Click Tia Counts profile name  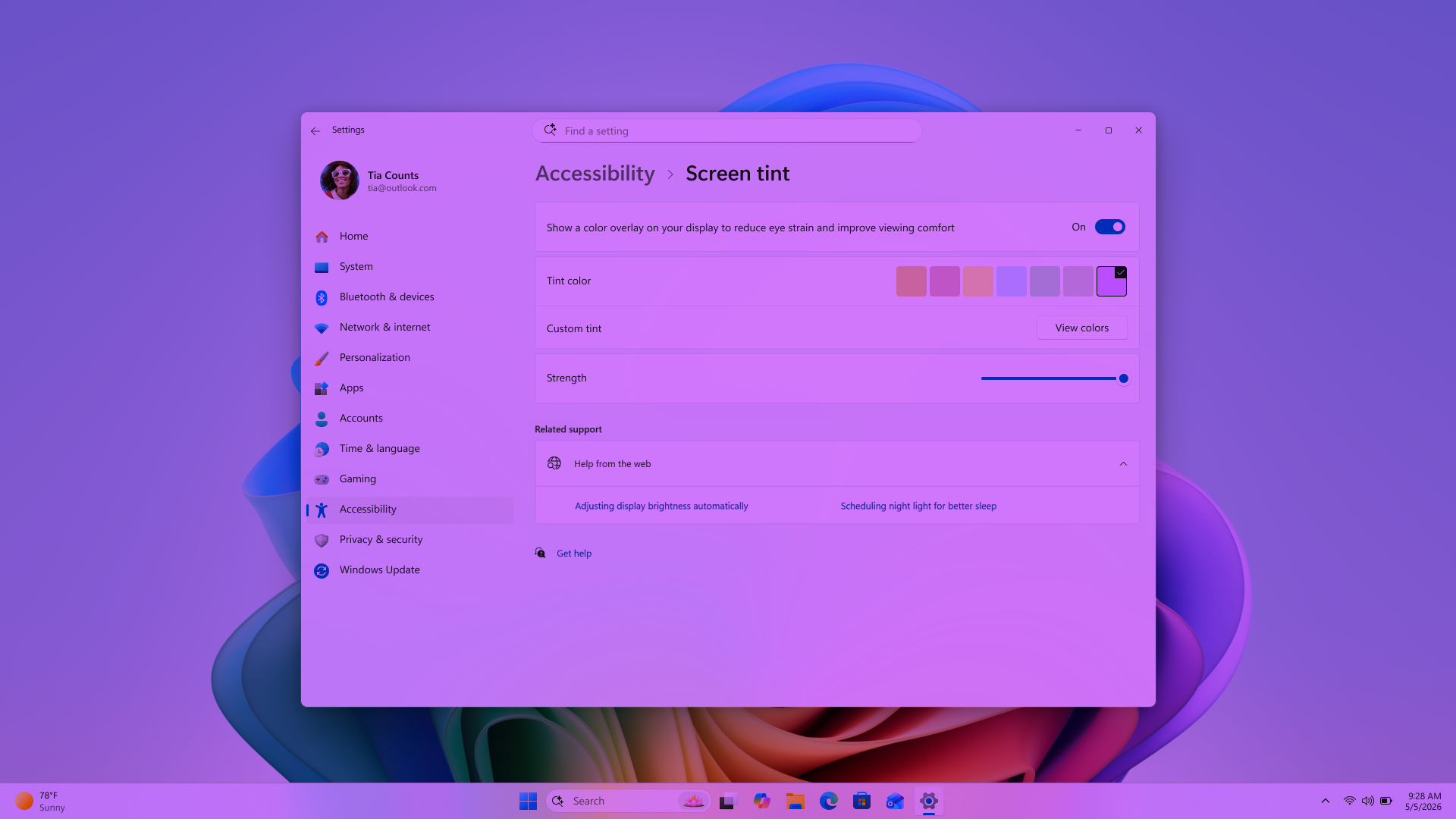click(393, 175)
